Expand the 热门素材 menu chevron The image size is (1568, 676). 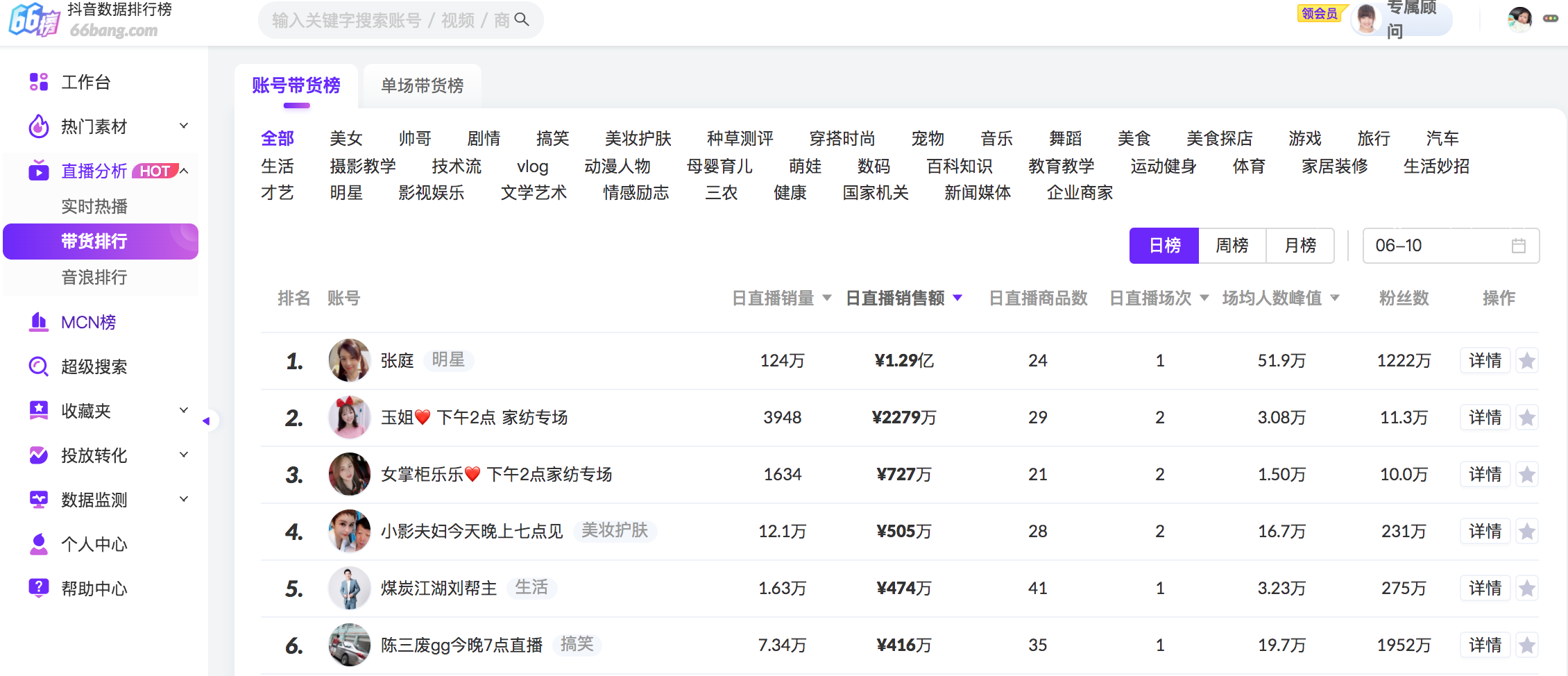click(184, 126)
